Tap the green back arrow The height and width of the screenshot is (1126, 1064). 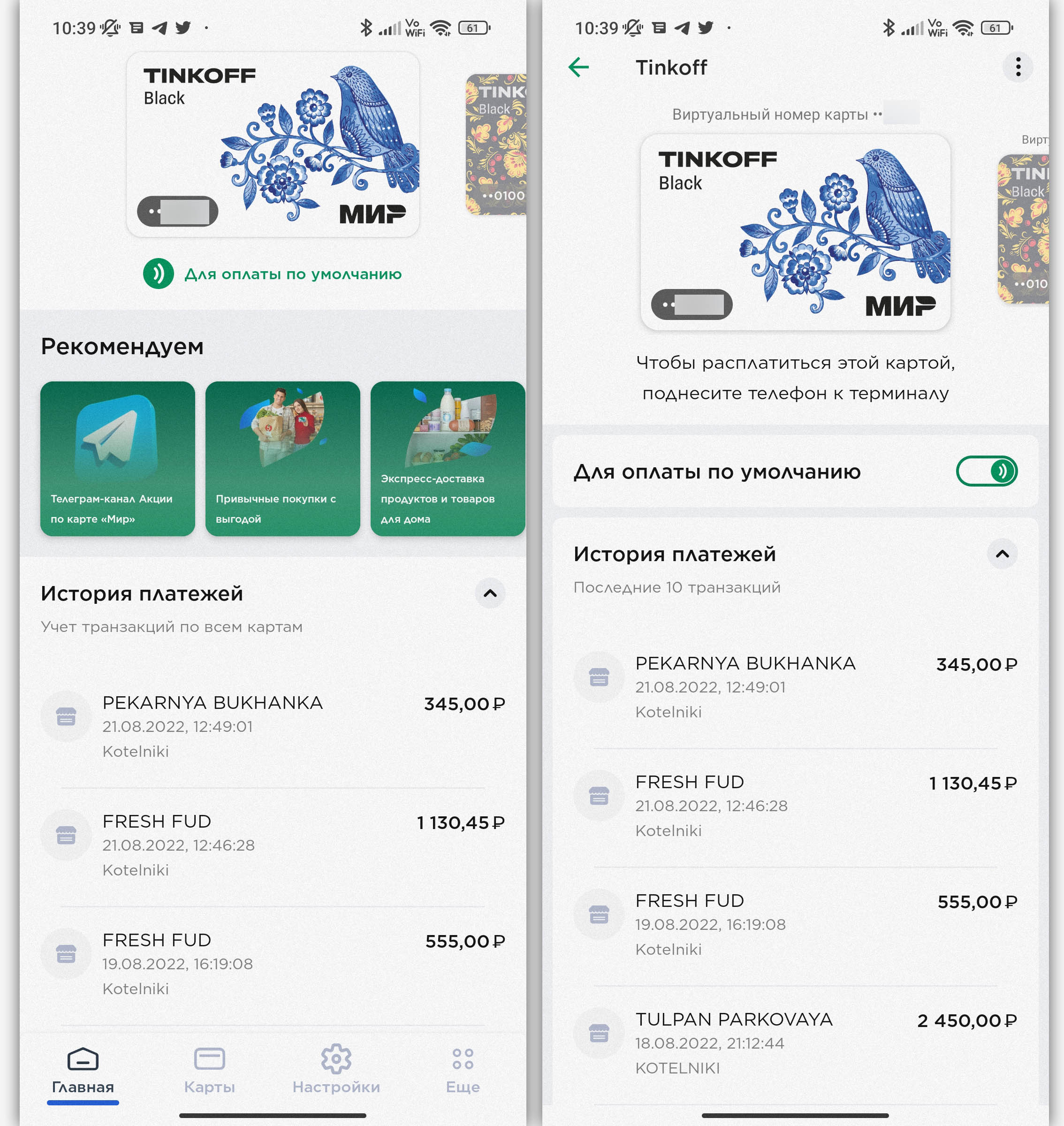coord(578,68)
